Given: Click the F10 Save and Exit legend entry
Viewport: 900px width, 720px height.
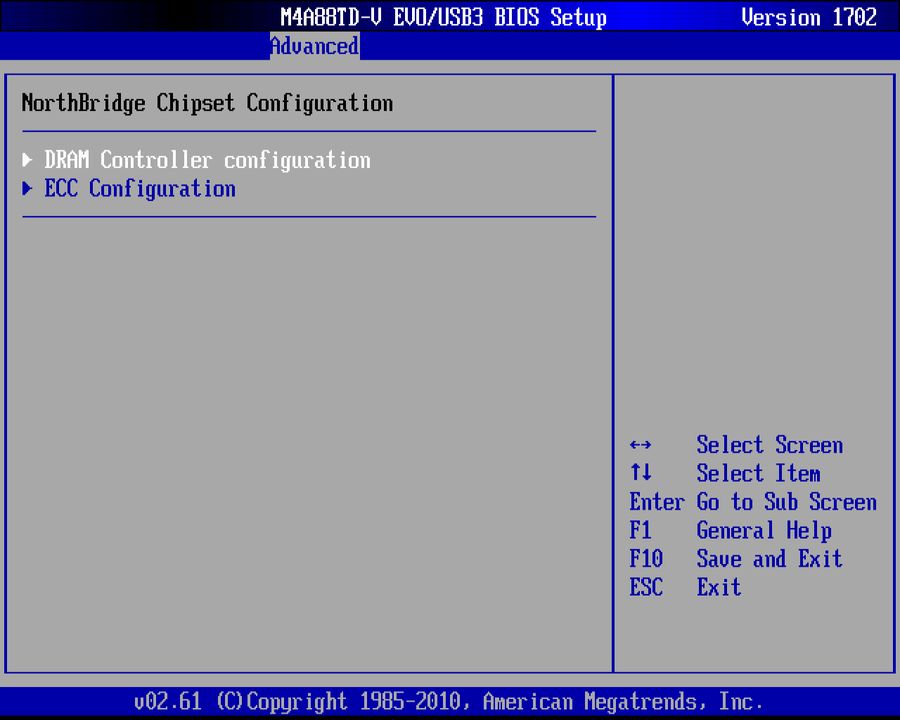Looking at the screenshot, I should click(735, 559).
